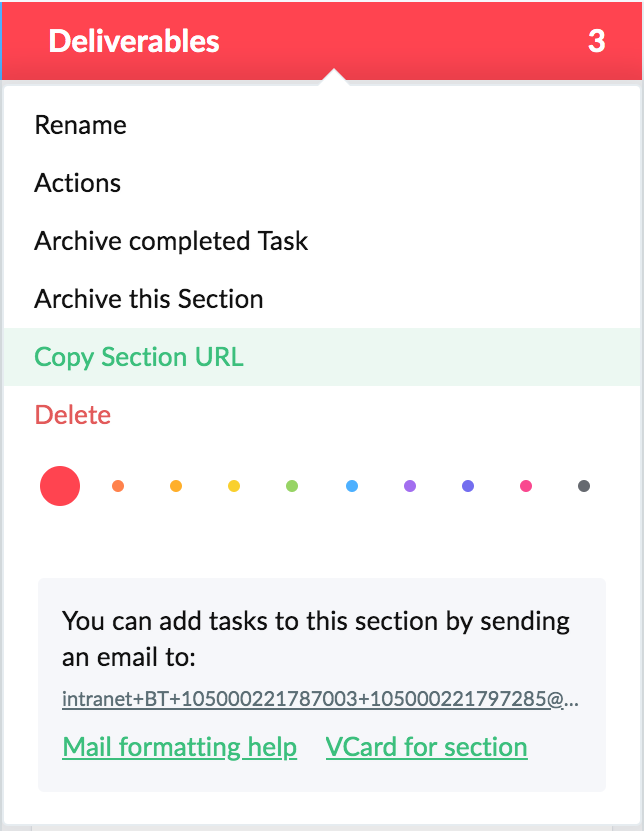Pick the dark gray color dot
Screen dimensions: 644x832
point(584,486)
